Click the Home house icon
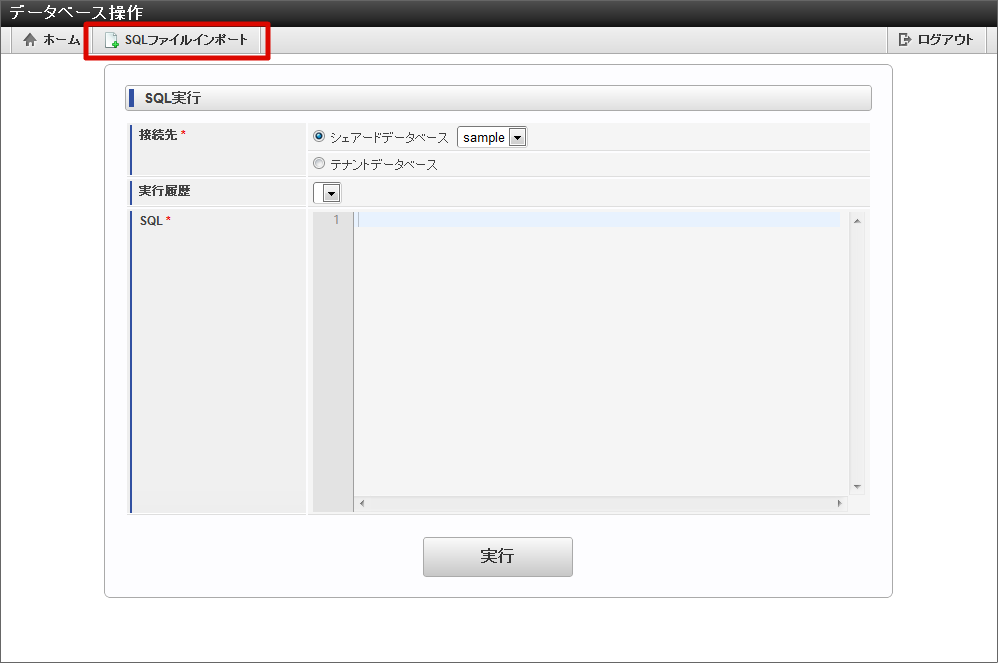 tap(29, 40)
